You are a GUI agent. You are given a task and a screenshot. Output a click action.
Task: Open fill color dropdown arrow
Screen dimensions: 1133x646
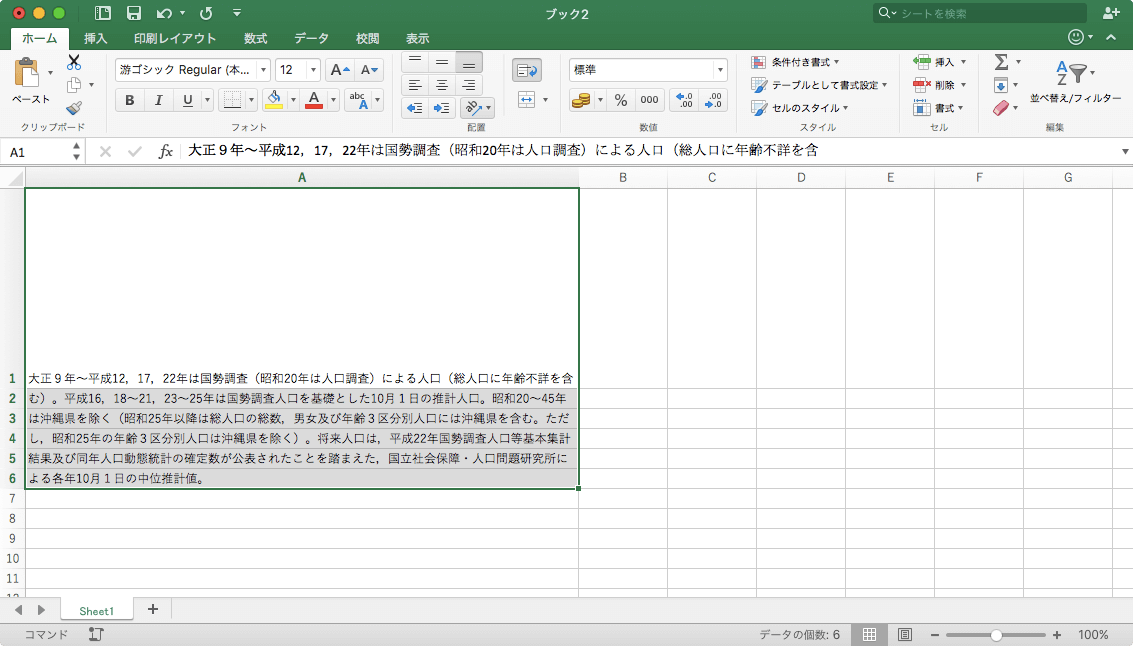293,100
